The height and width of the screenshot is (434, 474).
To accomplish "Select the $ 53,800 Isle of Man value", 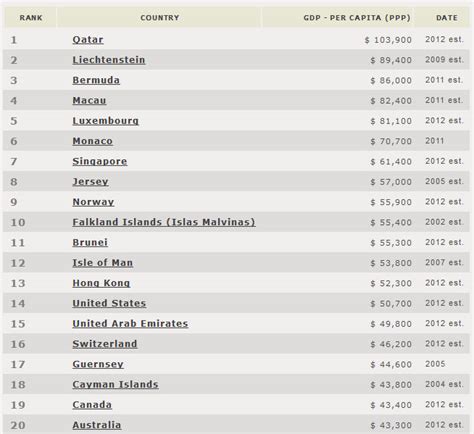I will (391, 263).
